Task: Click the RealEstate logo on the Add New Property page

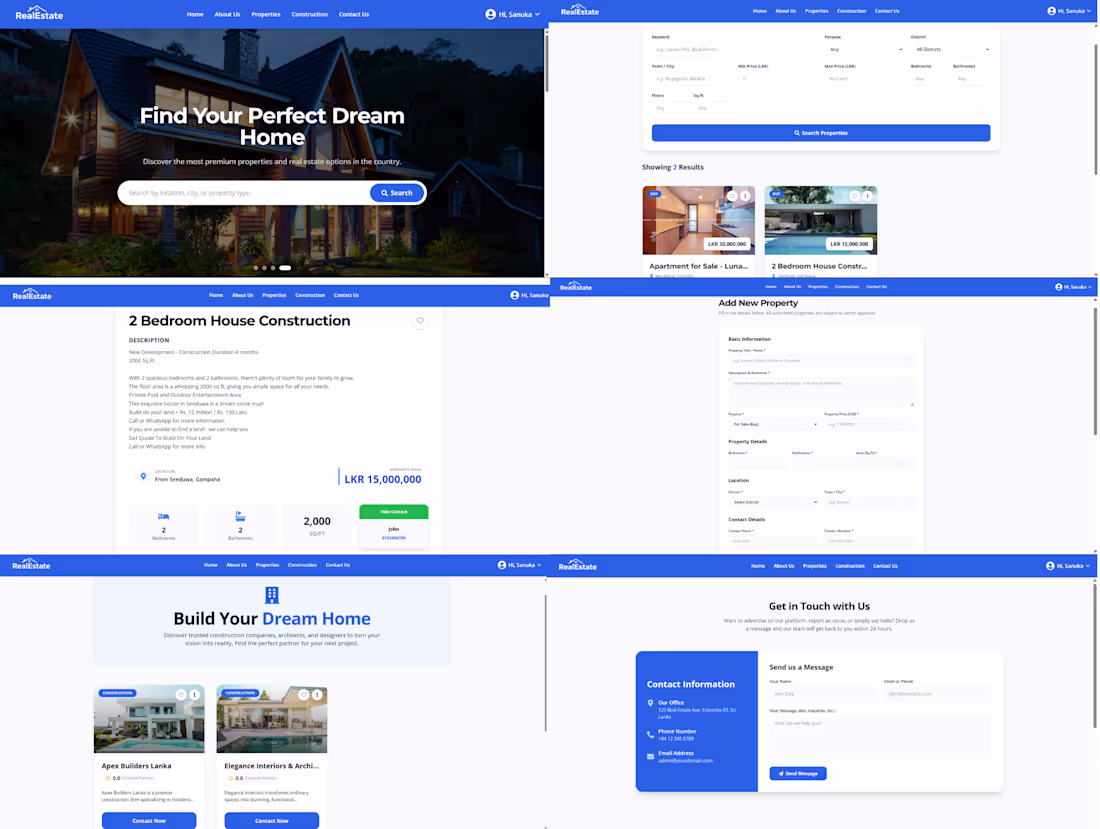Action: [576, 286]
